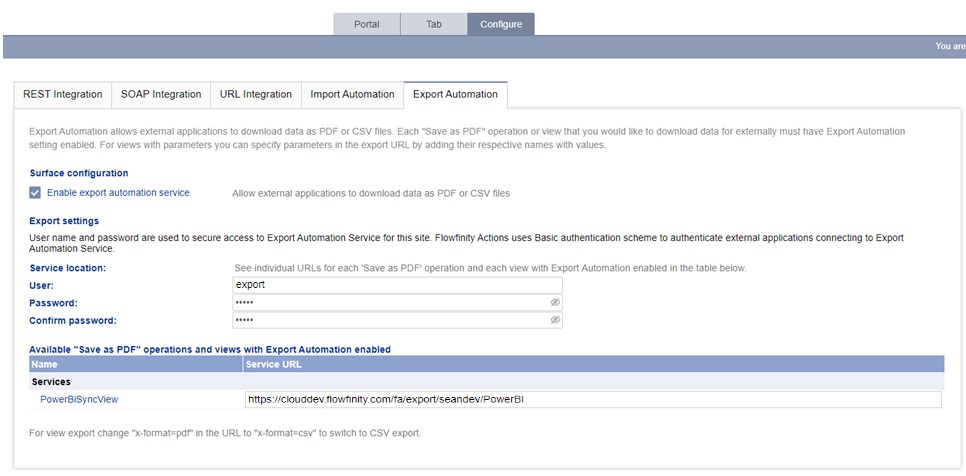
Task: Click the User input field containing 'export'
Action: point(396,285)
